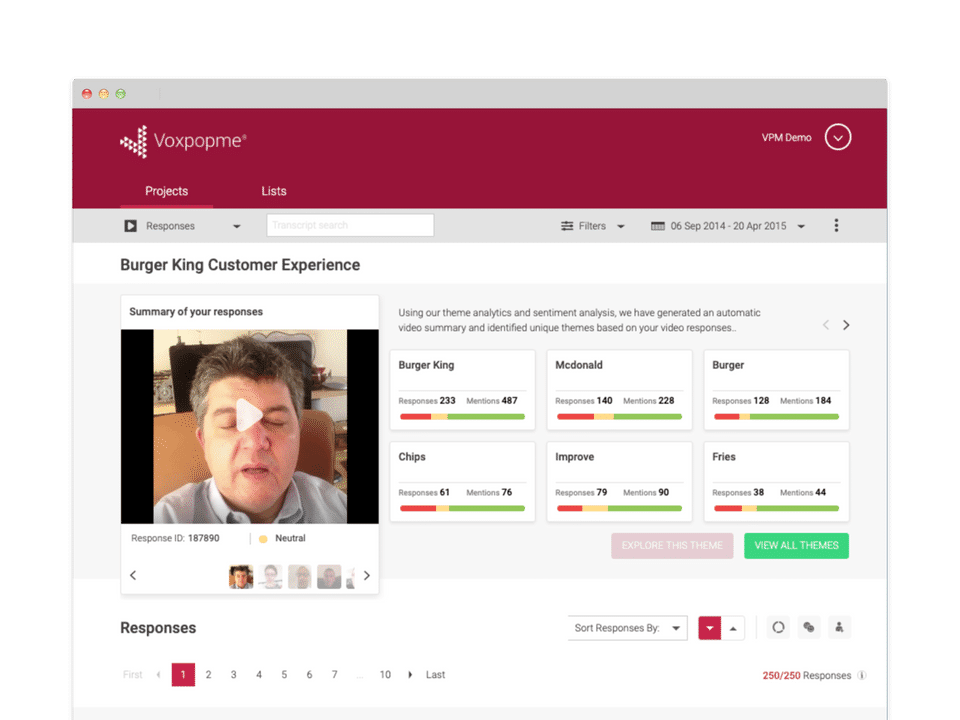Viewport: 960px width, 720px height.
Task: Open the date range dropdown arrow
Action: tap(801, 227)
